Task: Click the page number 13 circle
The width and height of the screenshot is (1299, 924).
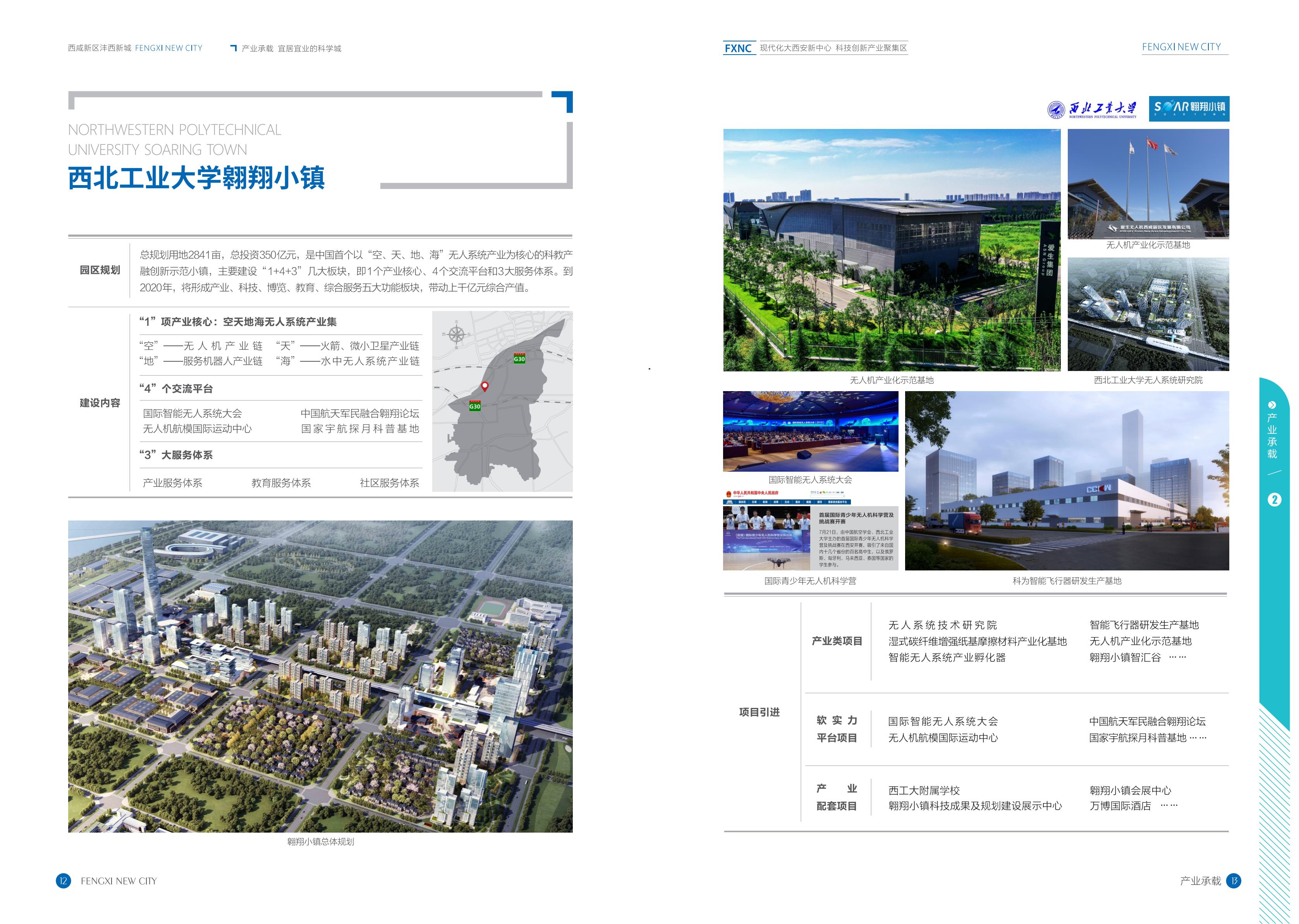Action: pos(1234,881)
